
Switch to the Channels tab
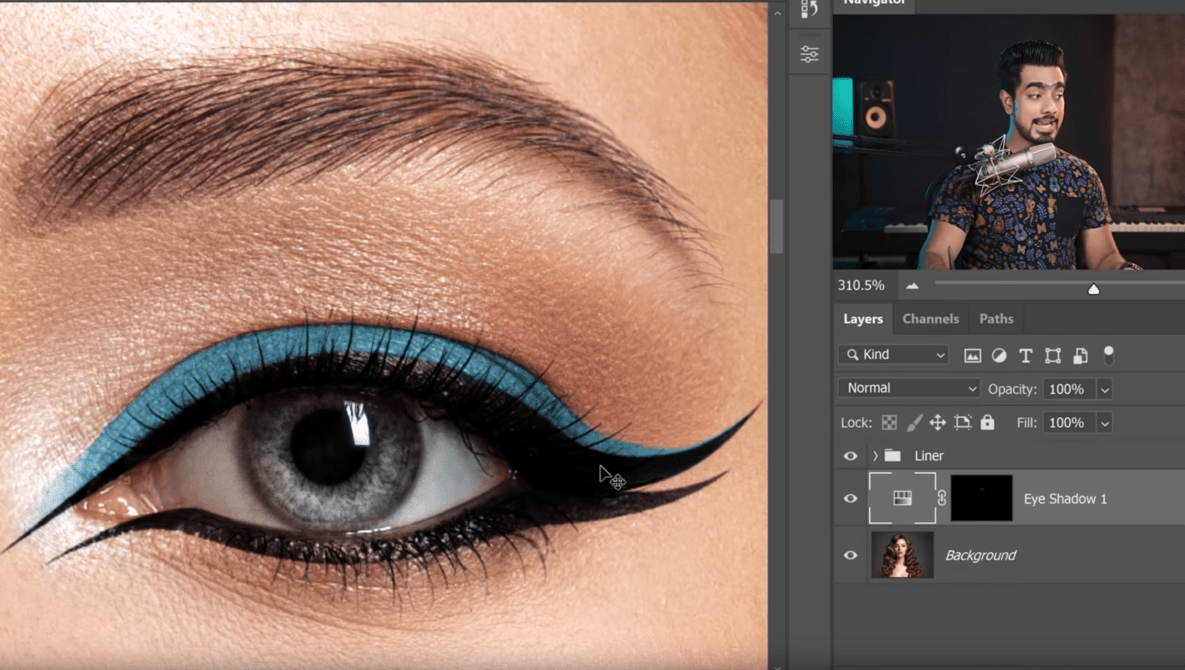coord(930,319)
